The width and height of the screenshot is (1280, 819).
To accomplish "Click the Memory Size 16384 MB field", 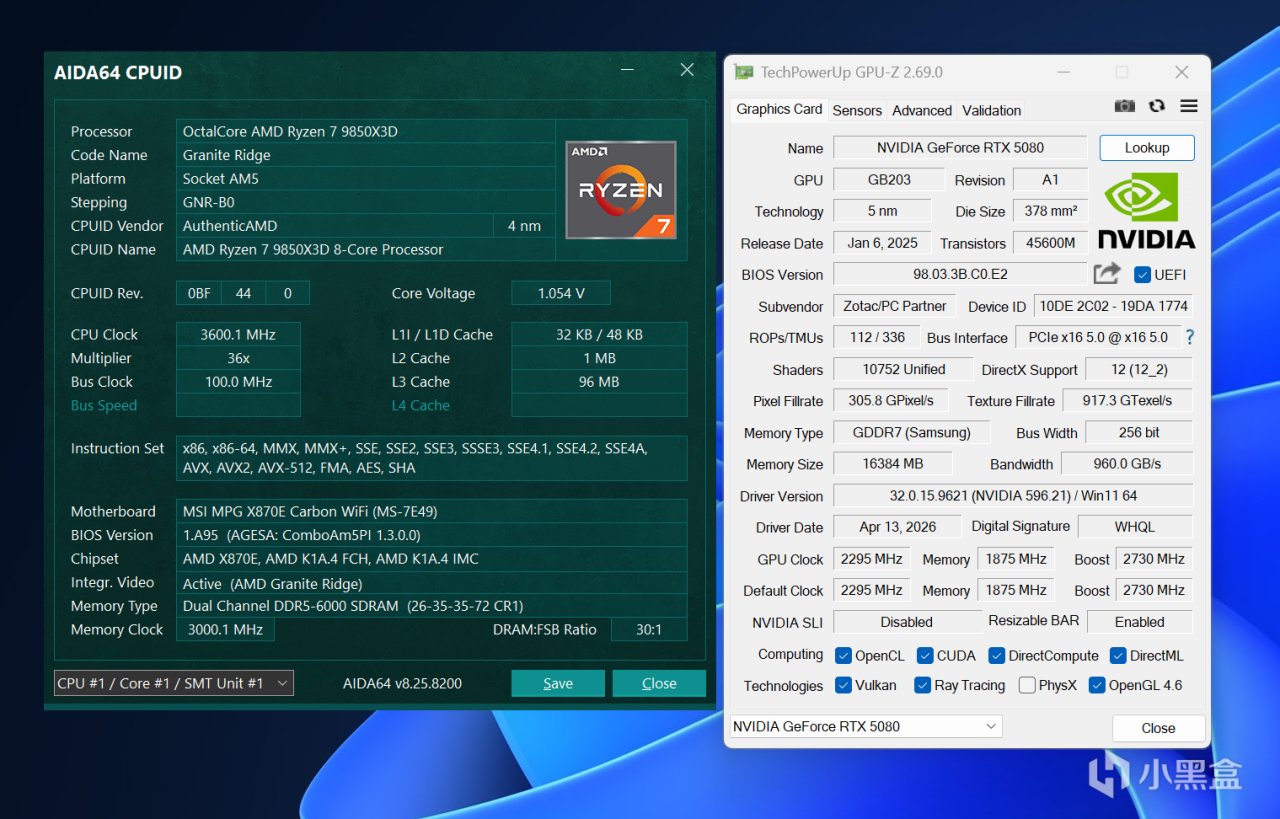I will coord(893,464).
